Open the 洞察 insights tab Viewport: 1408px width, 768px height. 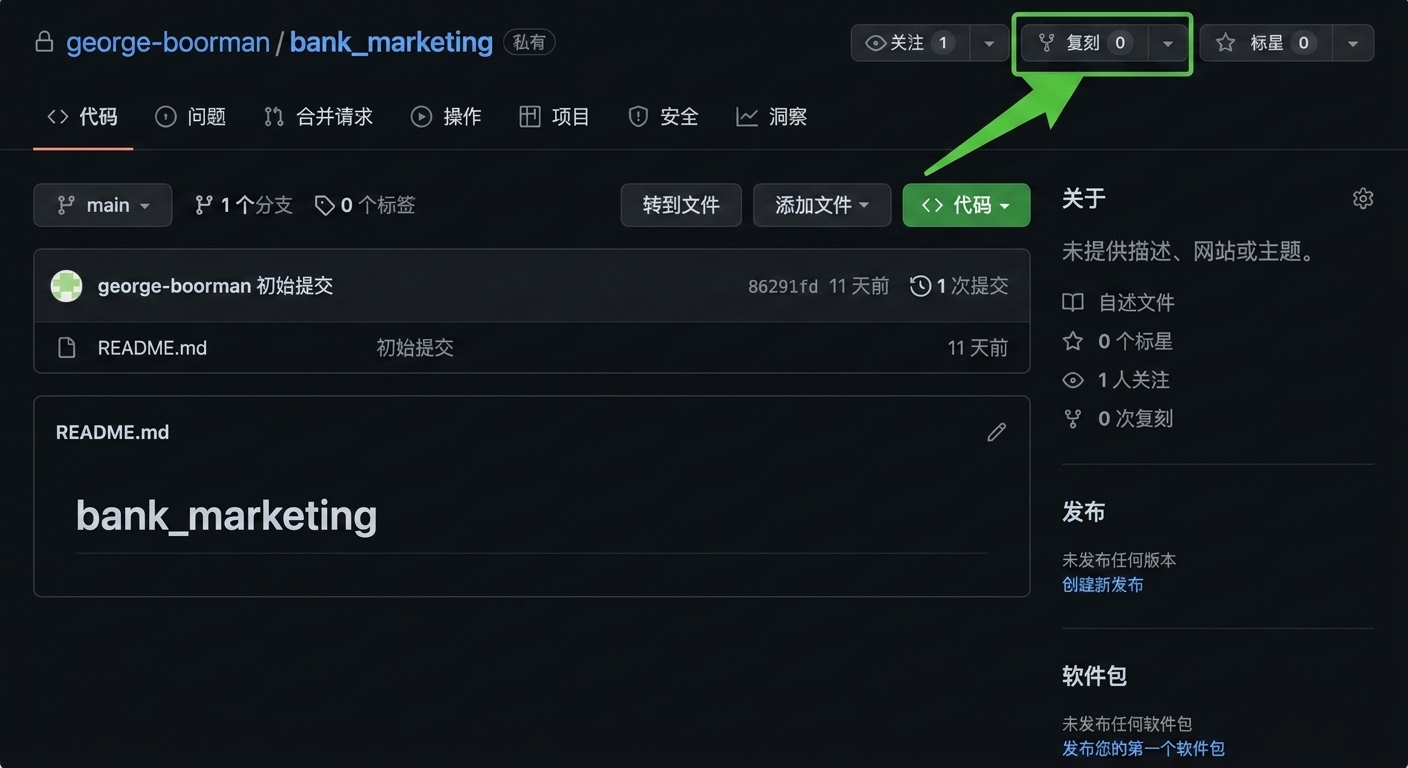point(772,117)
